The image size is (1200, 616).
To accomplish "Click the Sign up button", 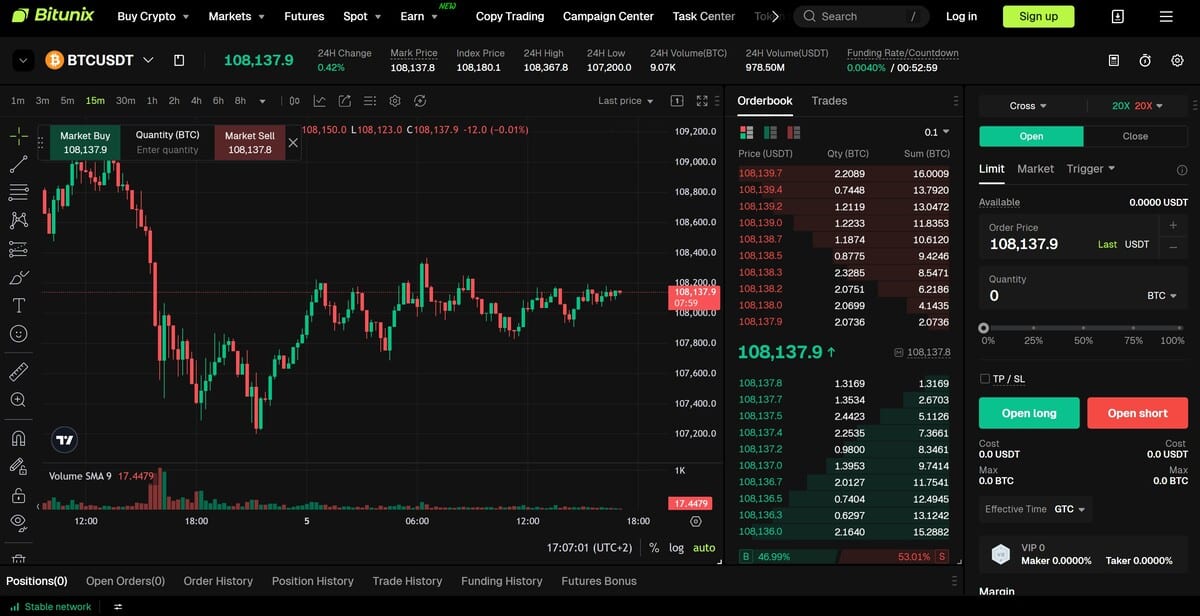I will [x=1038, y=16].
